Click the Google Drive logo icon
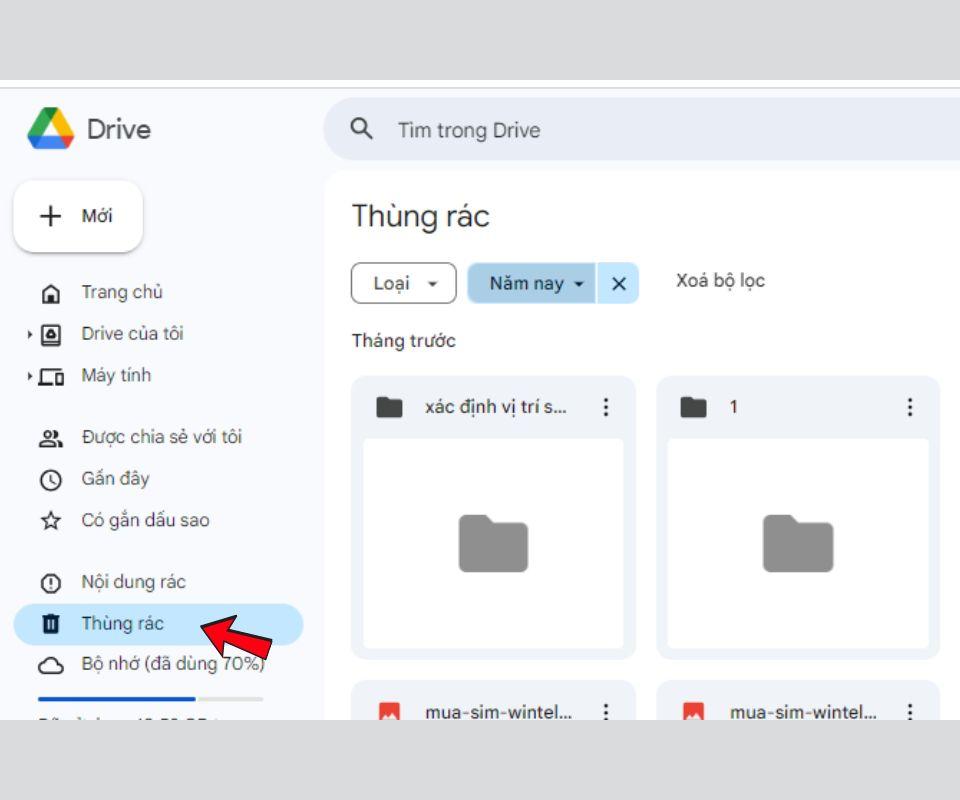 click(x=50, y=129)
